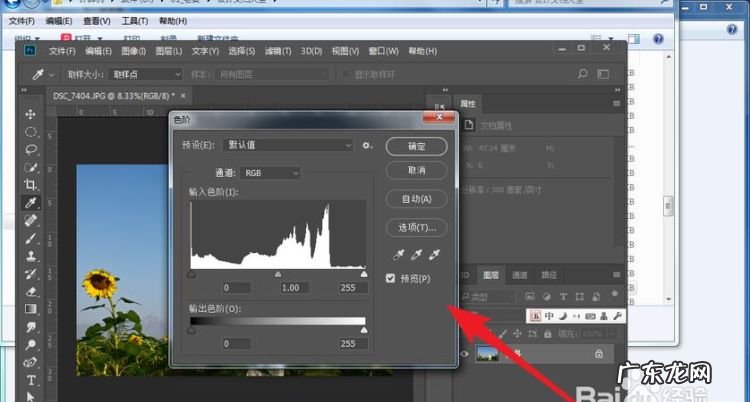This screenshot has height=402, width=750.
Task: Open the preset options gear menu
Action: coord(367,146)
